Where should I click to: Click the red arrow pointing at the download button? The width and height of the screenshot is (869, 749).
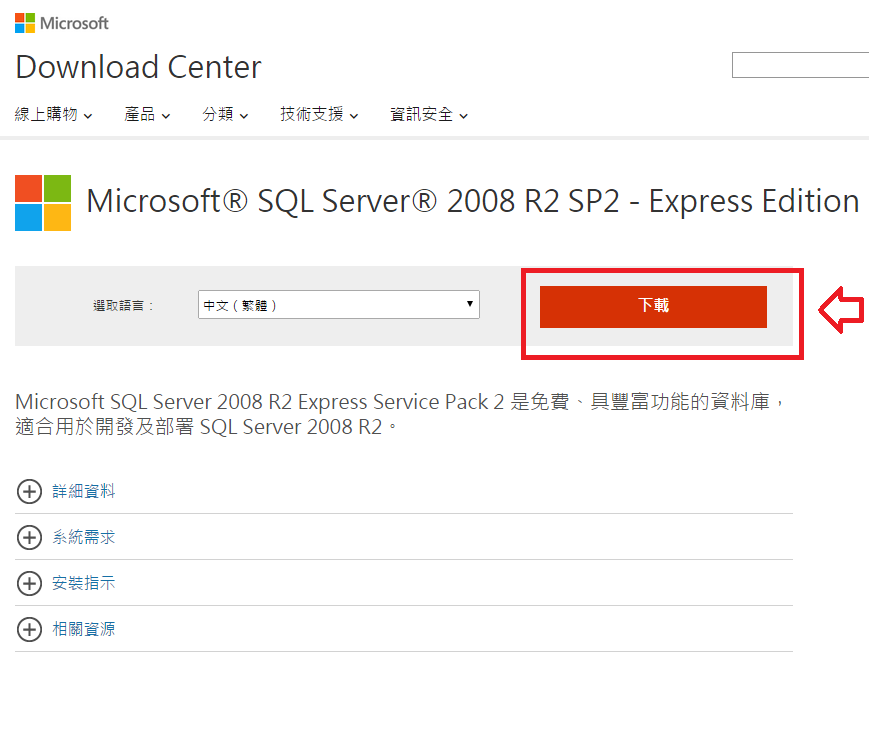[841, 310]
